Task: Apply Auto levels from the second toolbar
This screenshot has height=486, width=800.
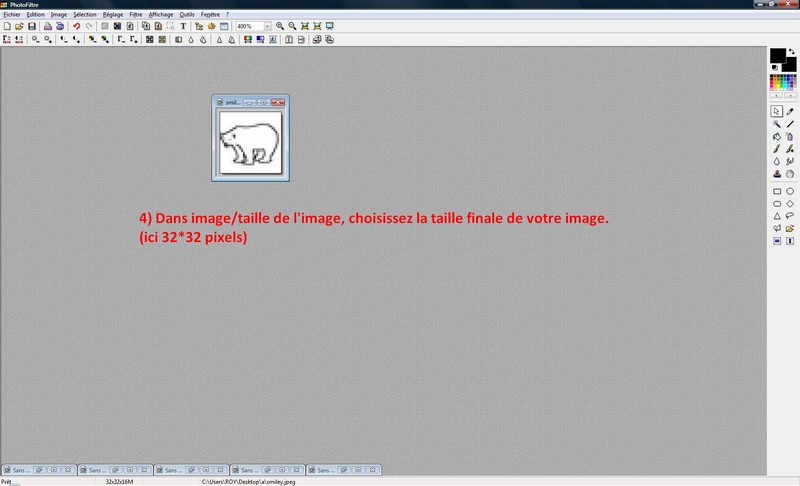Action: pyautogui.click(x=7, y=39)
